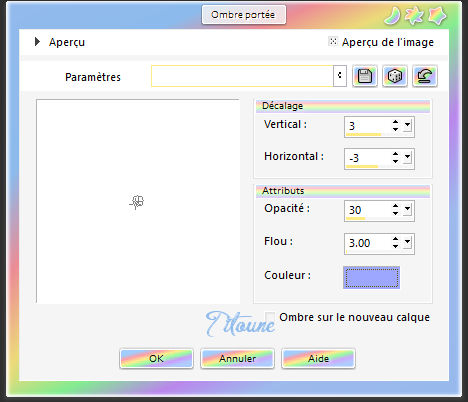
Task: Open the Paramètres preset dropdown
Action: coord(340,76)
